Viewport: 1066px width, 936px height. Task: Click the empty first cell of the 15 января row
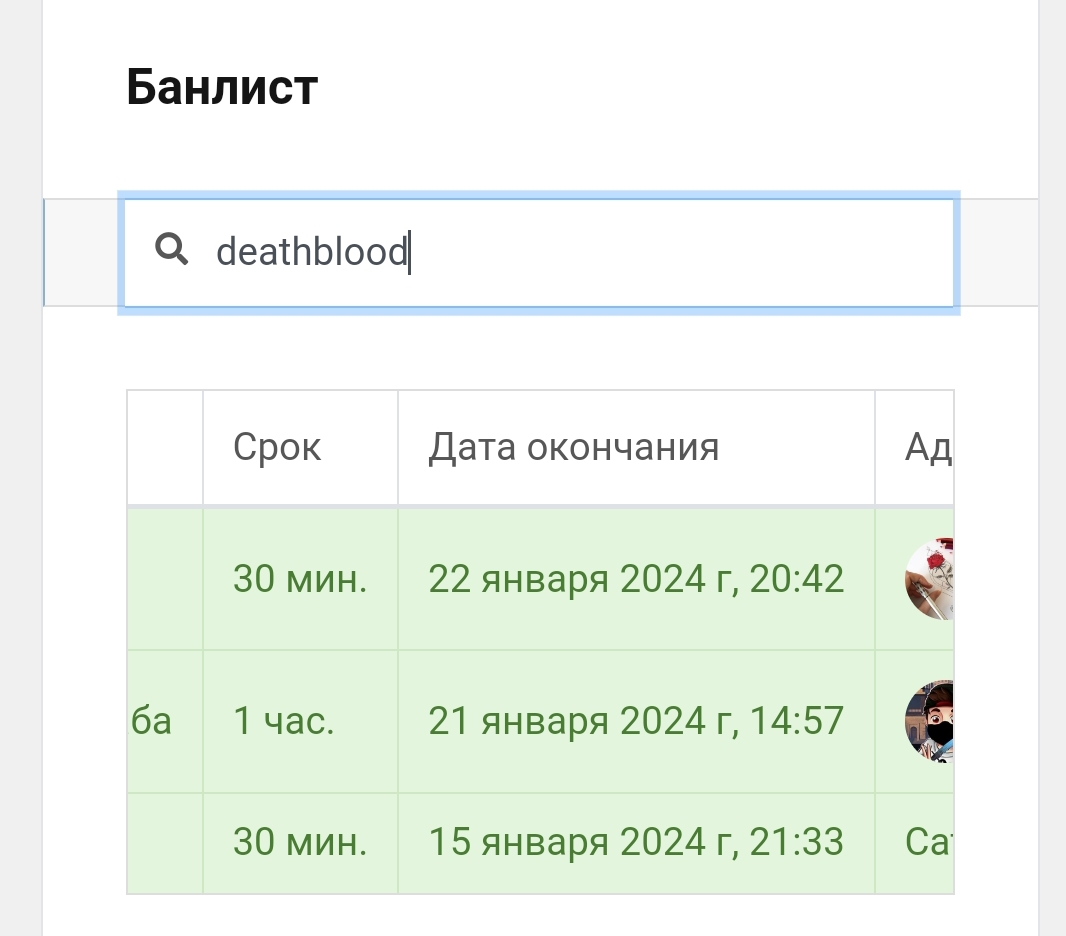[165, 843]
